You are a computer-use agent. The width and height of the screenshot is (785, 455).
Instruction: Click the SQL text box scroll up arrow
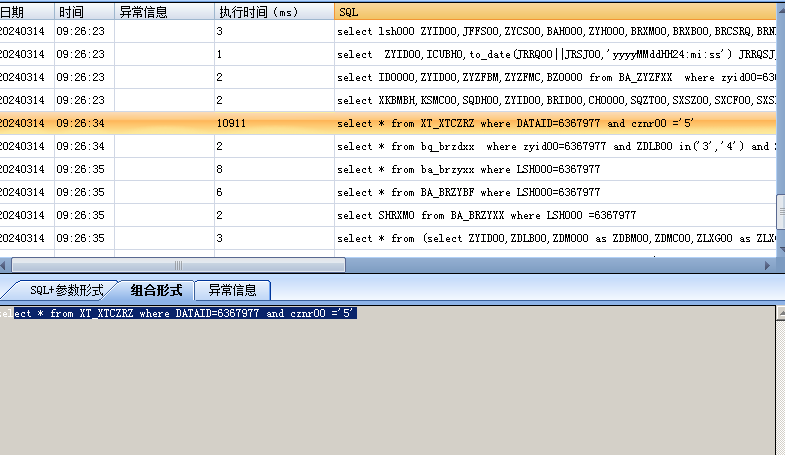tap(781, 313)
